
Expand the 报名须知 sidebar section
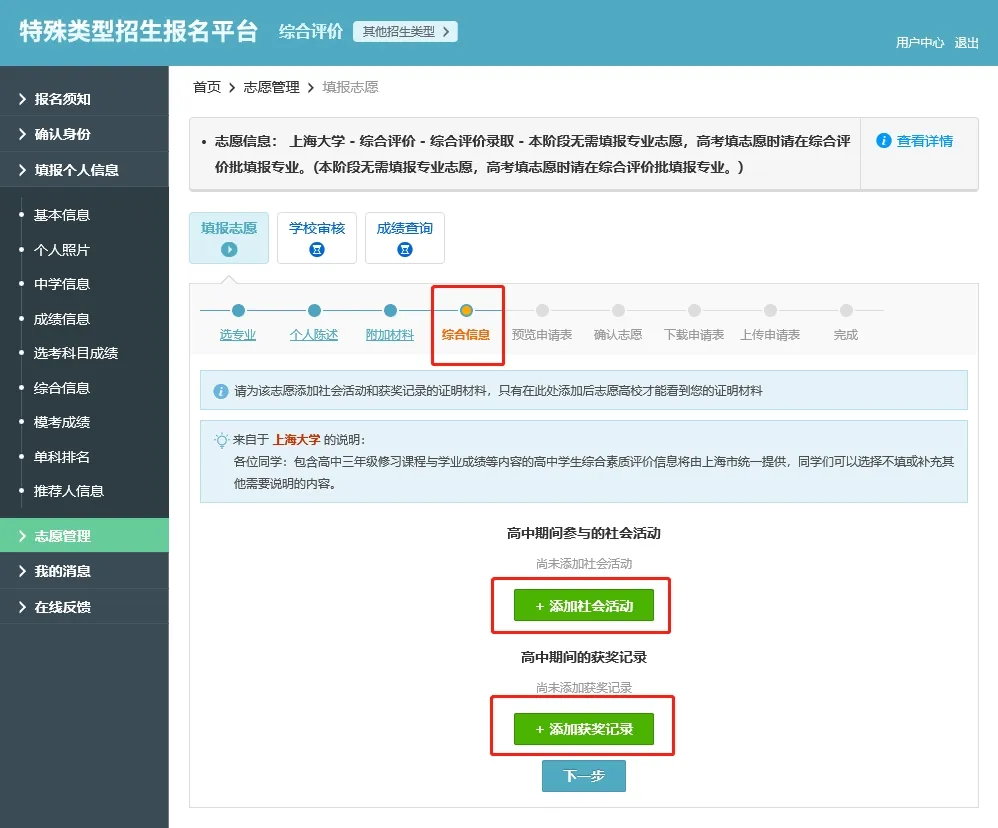point(84,99)
